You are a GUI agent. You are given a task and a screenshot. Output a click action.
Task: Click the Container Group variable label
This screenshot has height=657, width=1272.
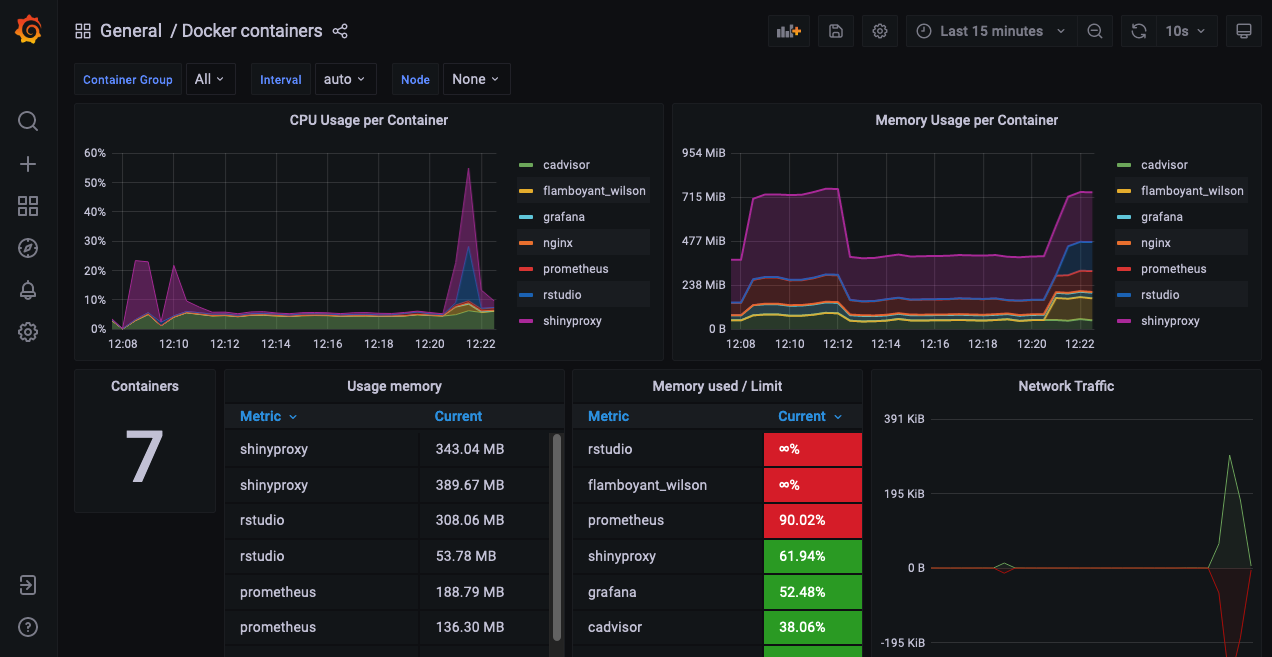(128, 79)
